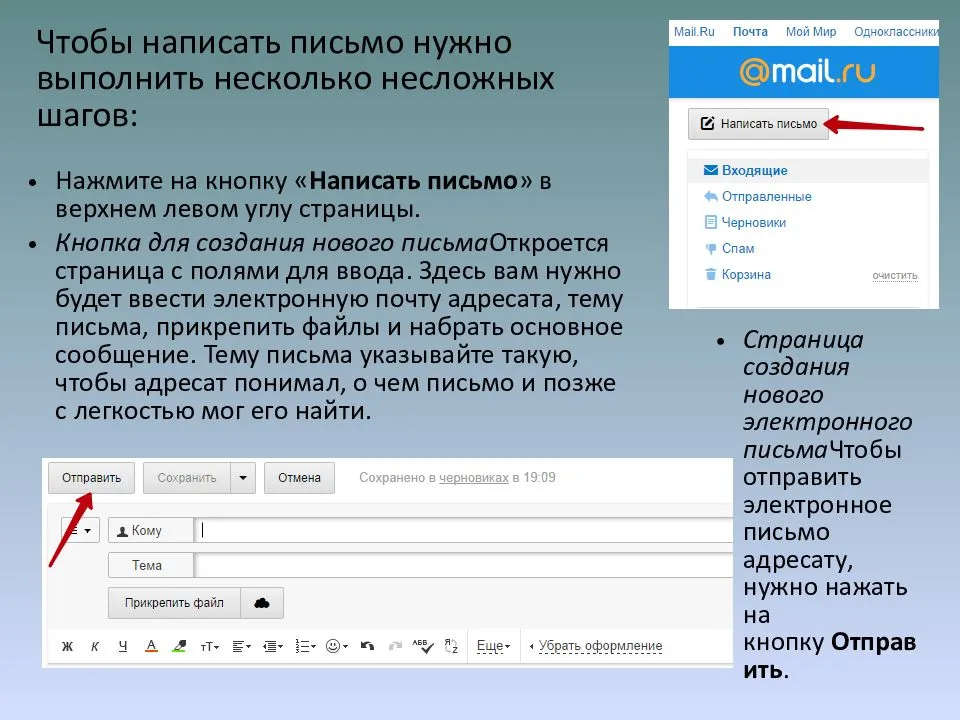Click the Прикрепить файл button
960x720 pixels.
[174, 603]
